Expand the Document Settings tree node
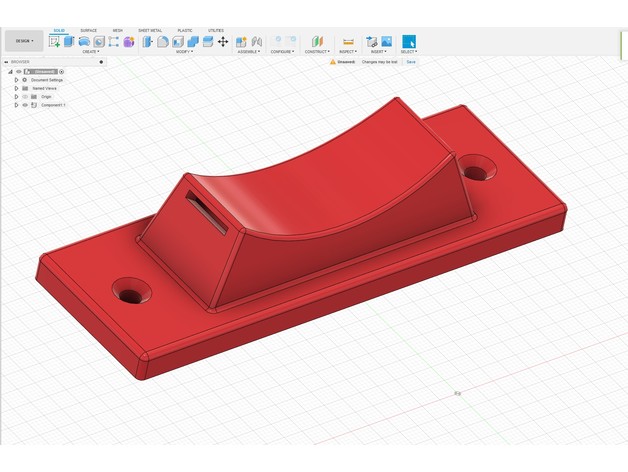This screenshot has width=628, height=472. (16, 80)
